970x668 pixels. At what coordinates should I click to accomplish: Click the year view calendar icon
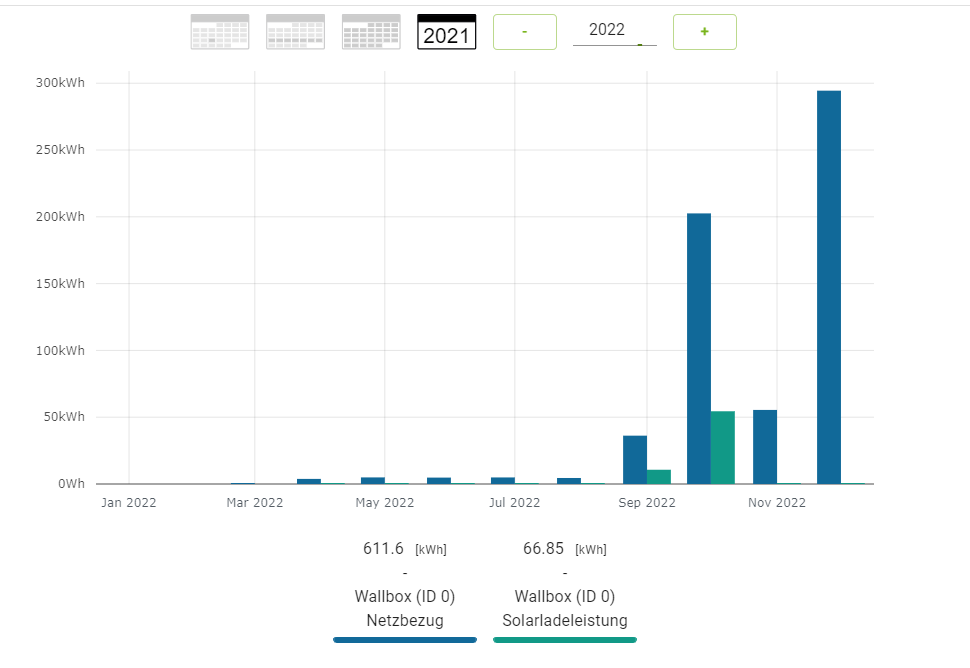[446, 32]
